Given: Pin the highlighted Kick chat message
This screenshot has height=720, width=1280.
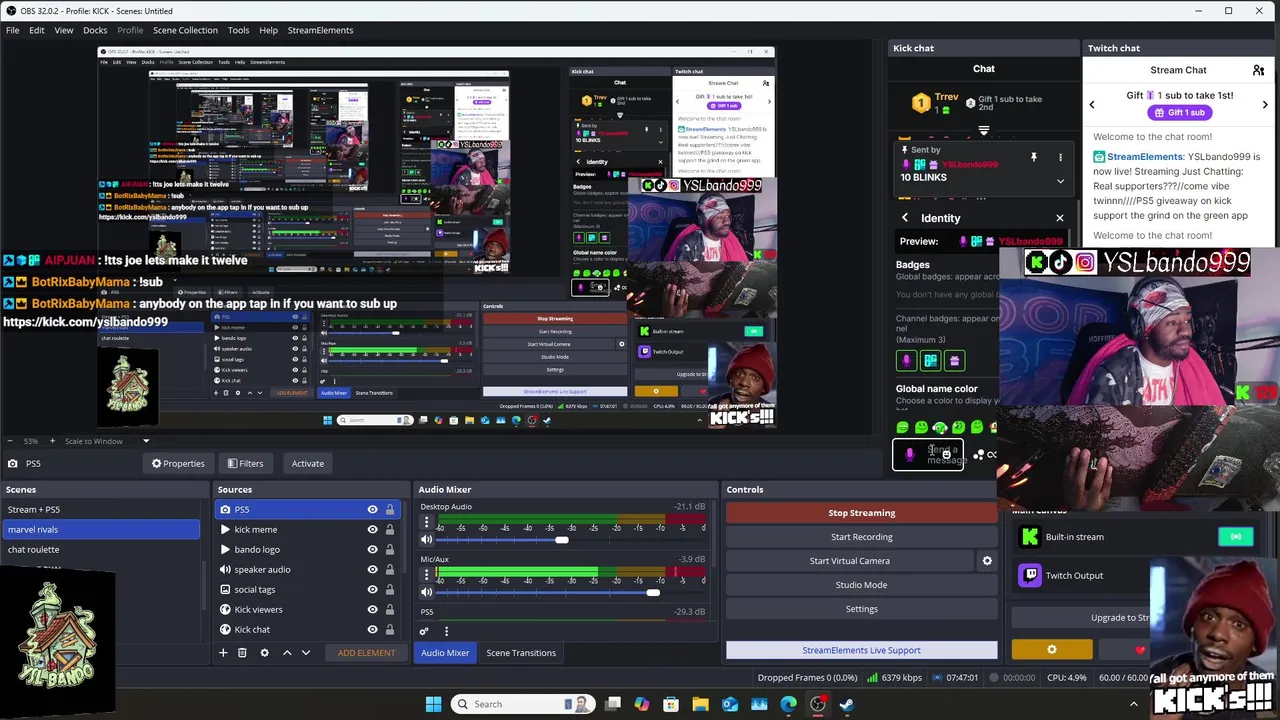Looking at the screenshot, I should [x=1034, y=157].
